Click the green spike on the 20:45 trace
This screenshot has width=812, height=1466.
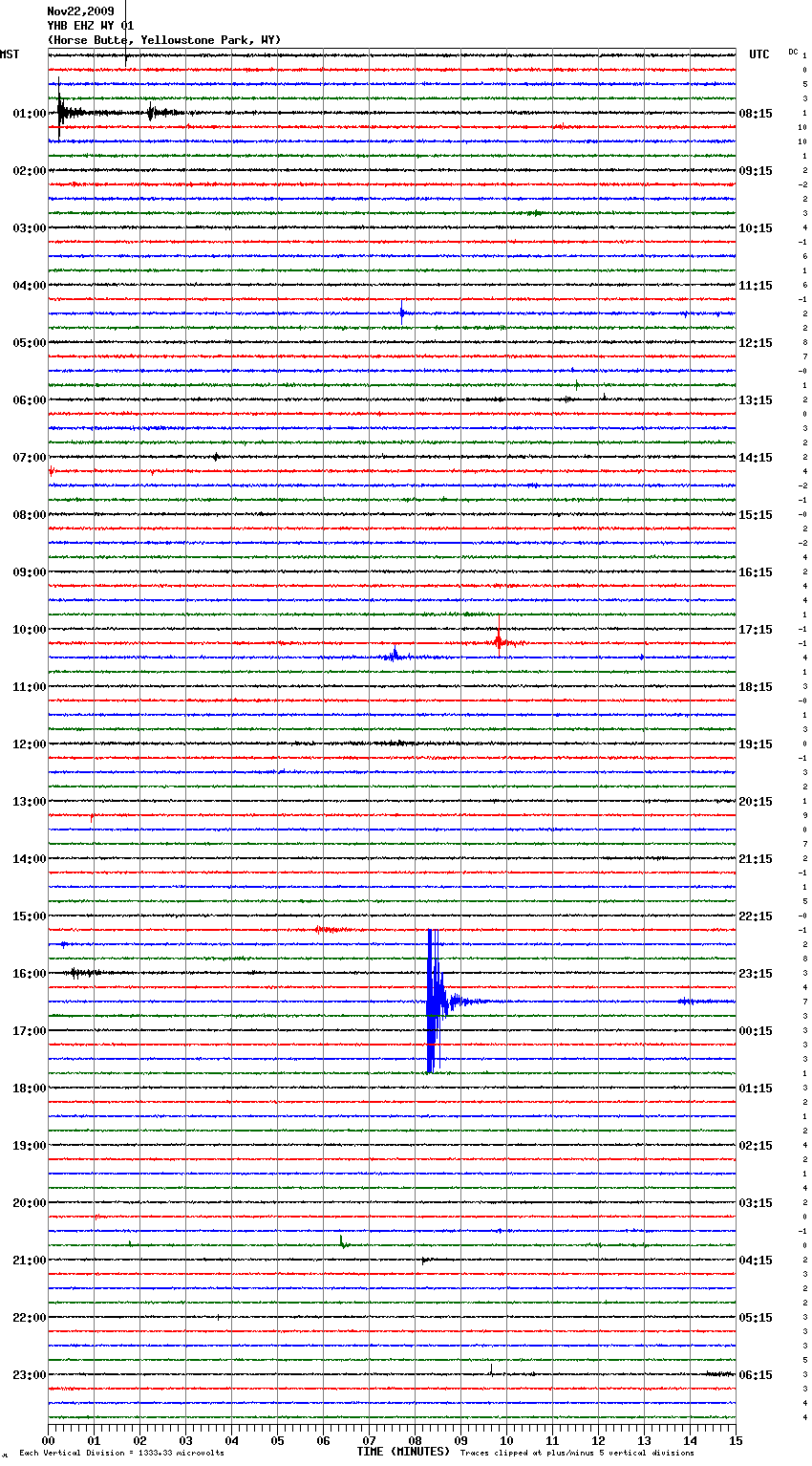[x=342, y=1242]
